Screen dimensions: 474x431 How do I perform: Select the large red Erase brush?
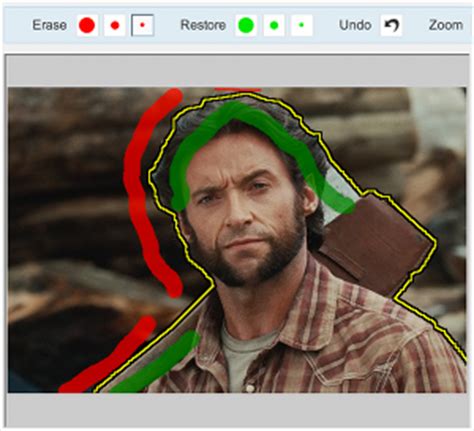pyautogui.click(x=87, y=25)
